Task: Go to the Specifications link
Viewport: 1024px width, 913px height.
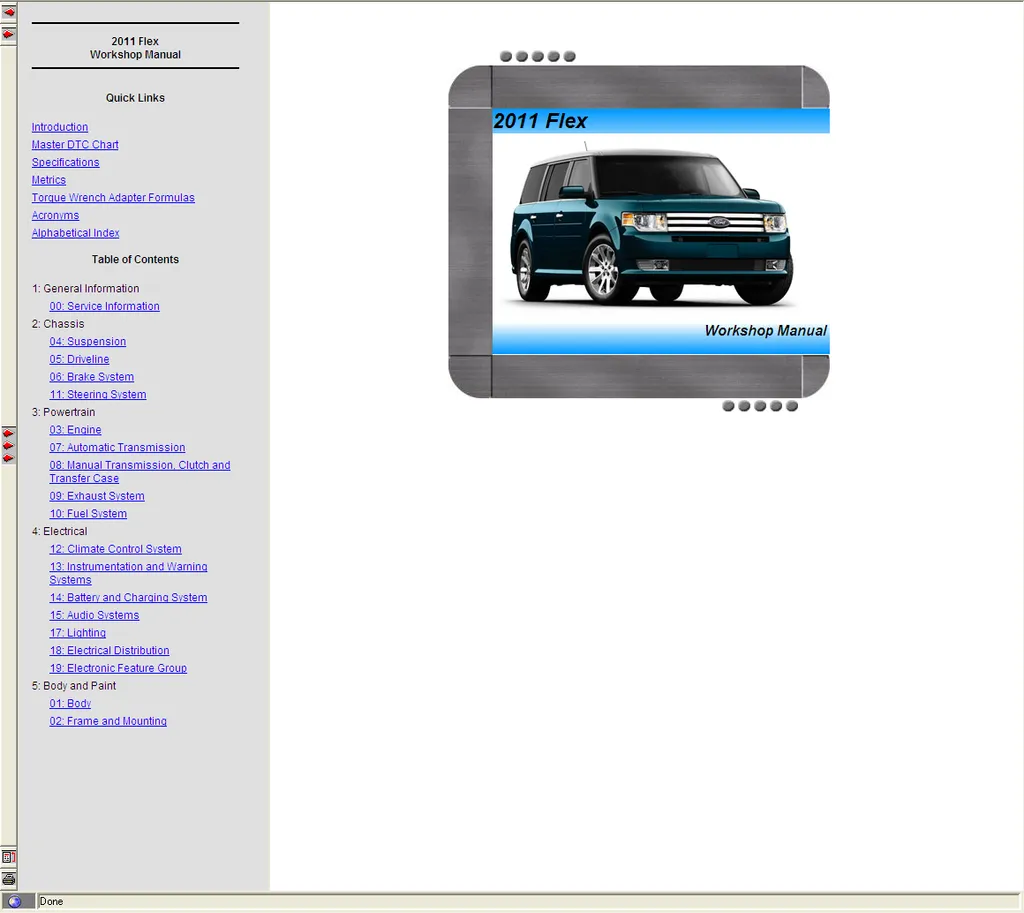Action: tap(65, 162)
